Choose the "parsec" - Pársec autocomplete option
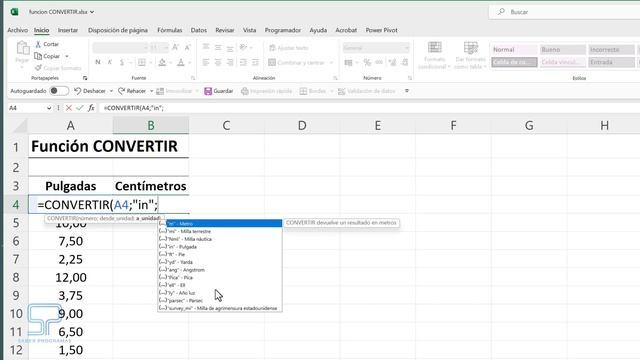This screenshot has height=360, width=640. [x=220, y=300]
